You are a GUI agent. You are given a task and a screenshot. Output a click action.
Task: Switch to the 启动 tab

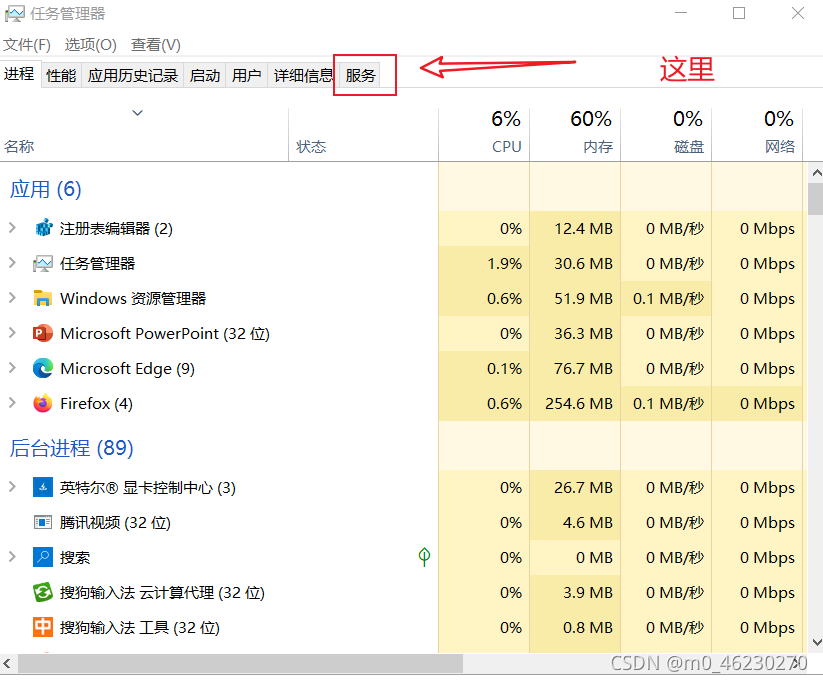point(205,76)
